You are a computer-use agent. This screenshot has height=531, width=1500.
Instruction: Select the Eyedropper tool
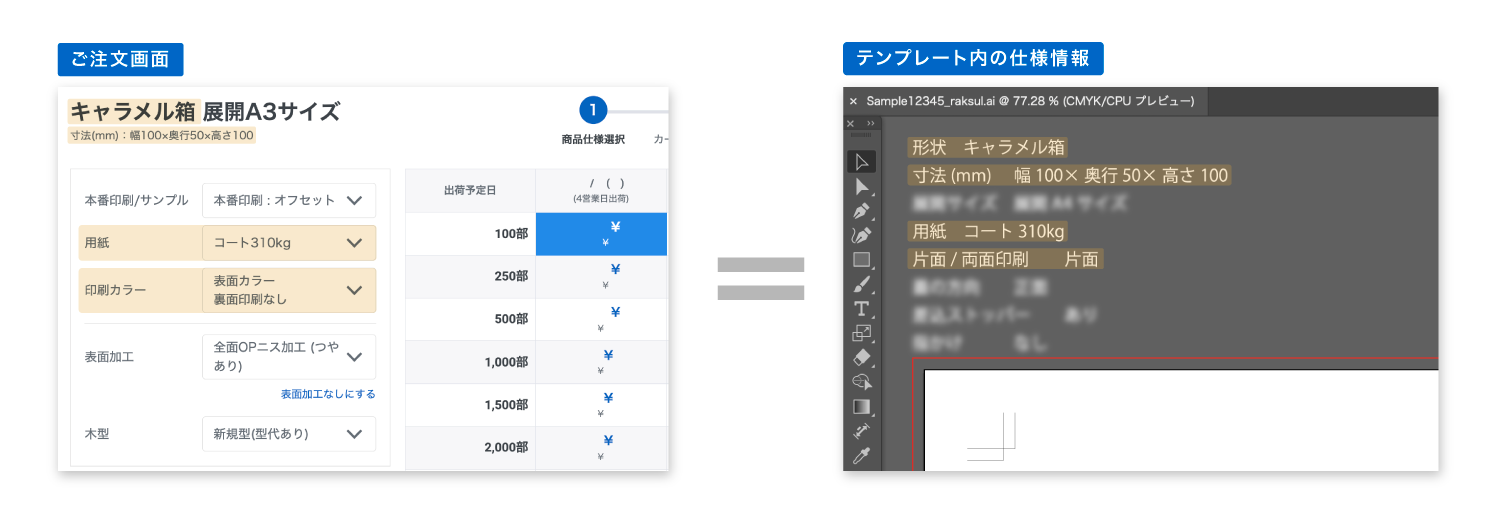(861, 456)
